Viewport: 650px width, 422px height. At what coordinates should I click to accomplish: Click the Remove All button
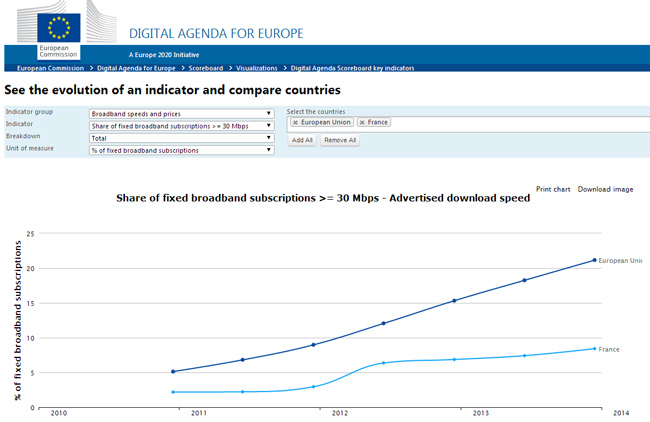point(340,141)
